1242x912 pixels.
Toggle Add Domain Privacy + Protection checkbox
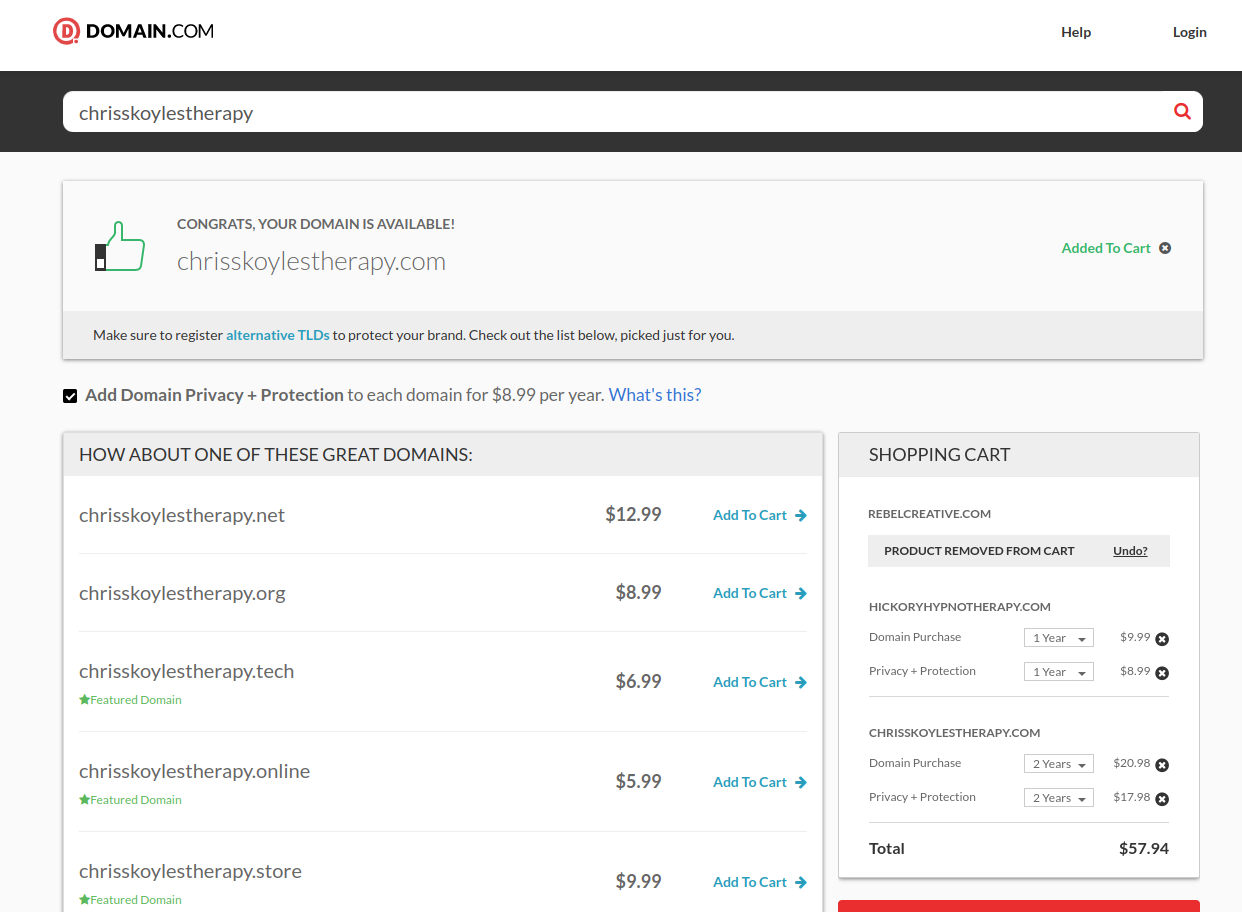pyautogui.click(x=70, y=396)
